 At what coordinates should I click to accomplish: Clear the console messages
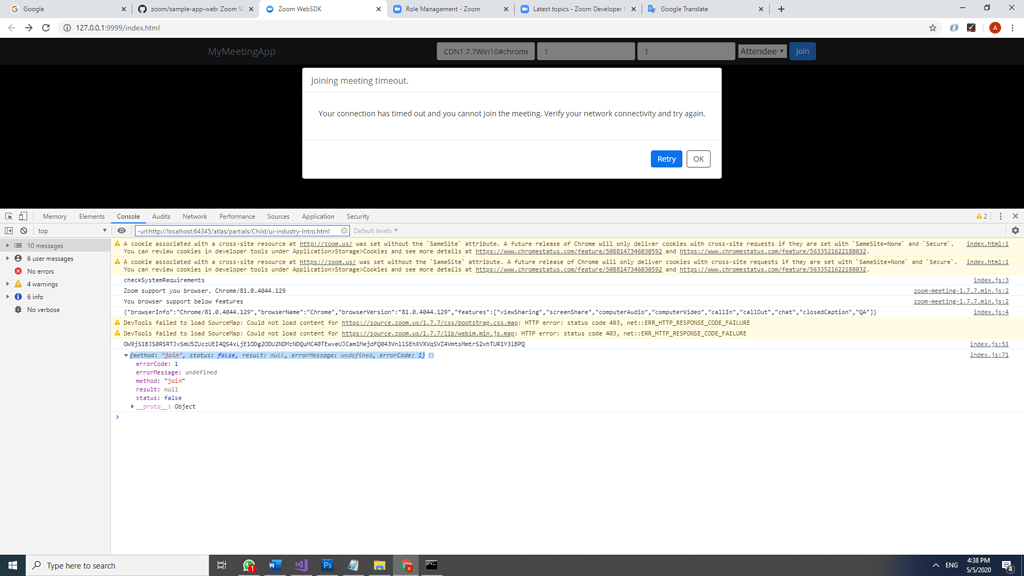coord(24,230)
